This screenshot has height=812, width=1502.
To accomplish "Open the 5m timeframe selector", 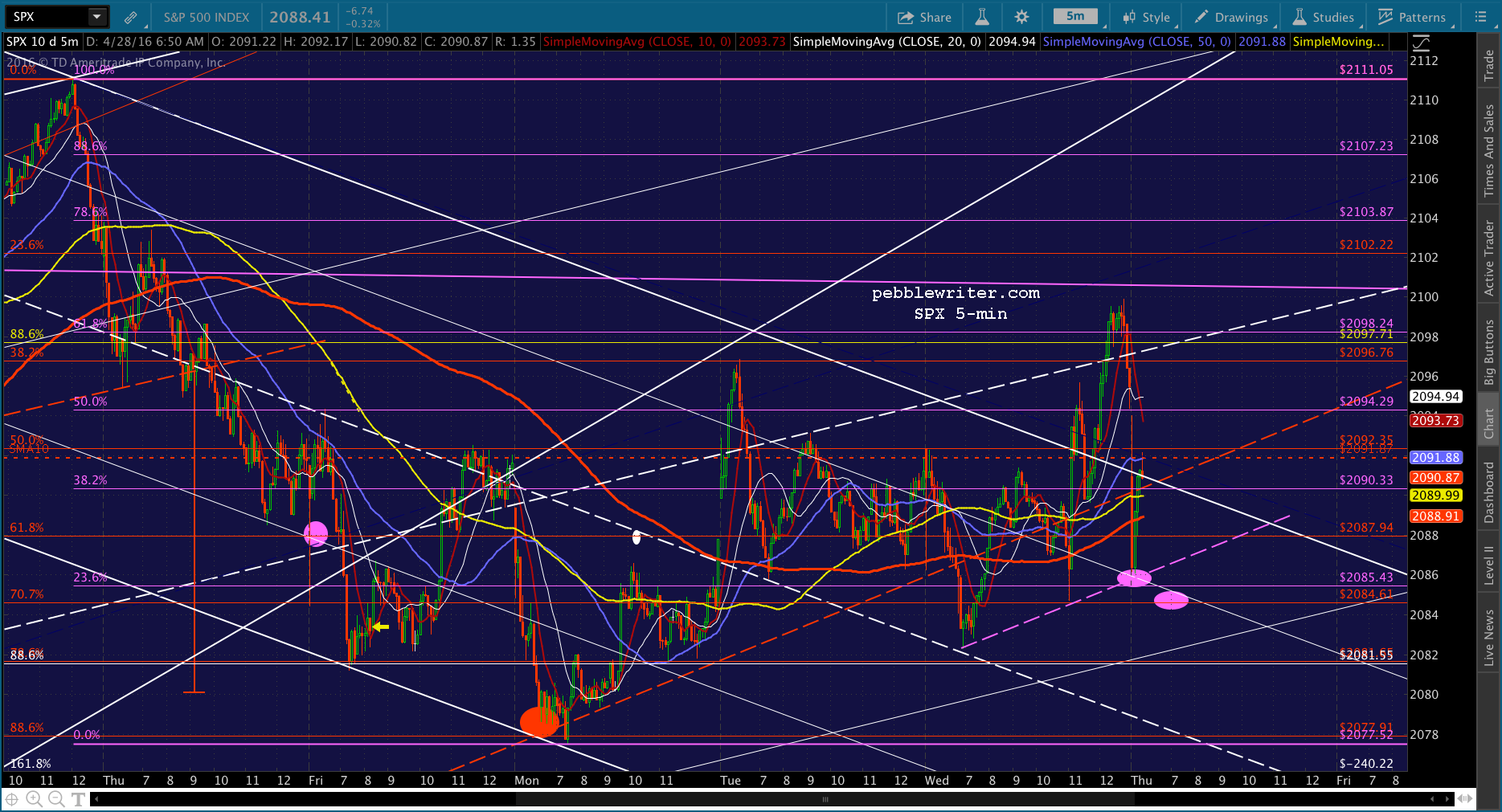I will point(1075,17).
